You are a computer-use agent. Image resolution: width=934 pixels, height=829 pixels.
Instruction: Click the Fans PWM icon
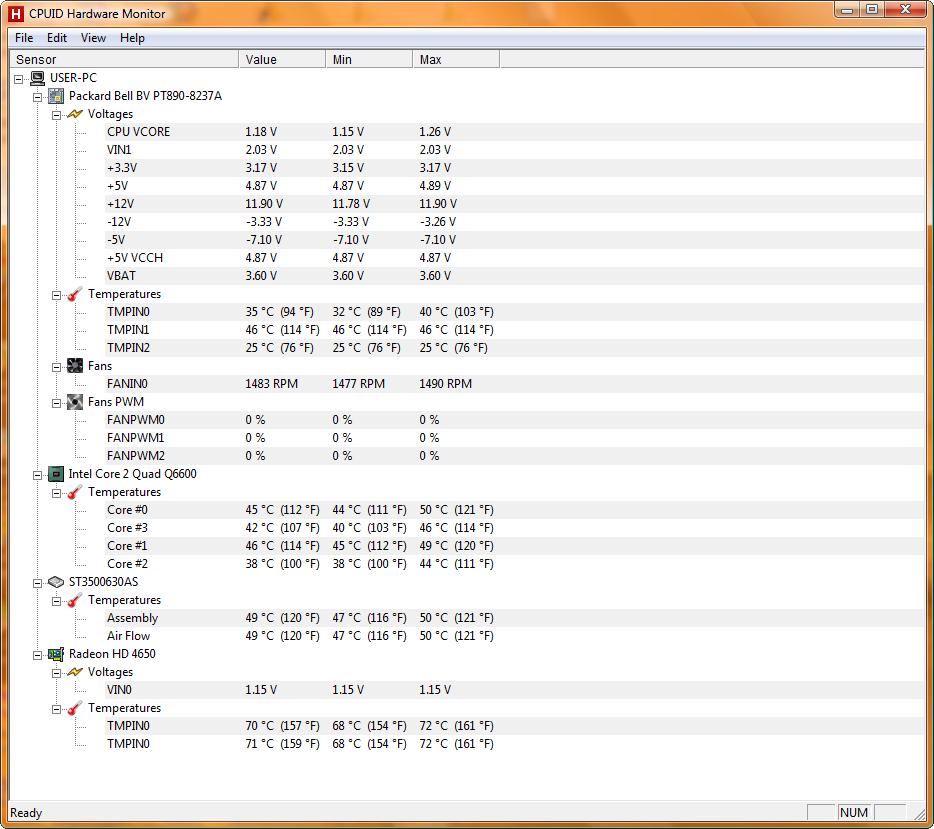click(x=74, y=402)
